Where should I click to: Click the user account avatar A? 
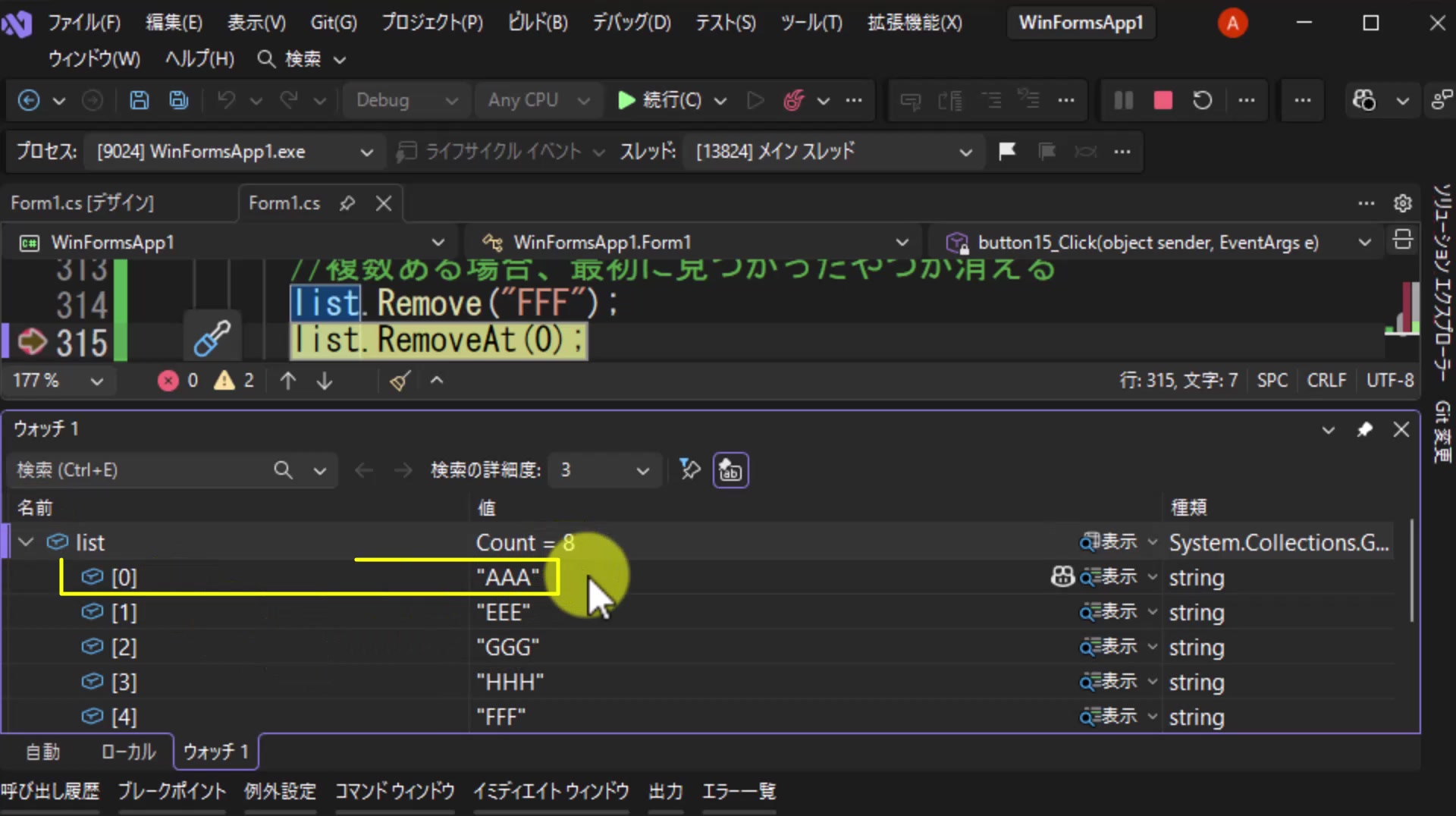click(x=1232, y=23)
